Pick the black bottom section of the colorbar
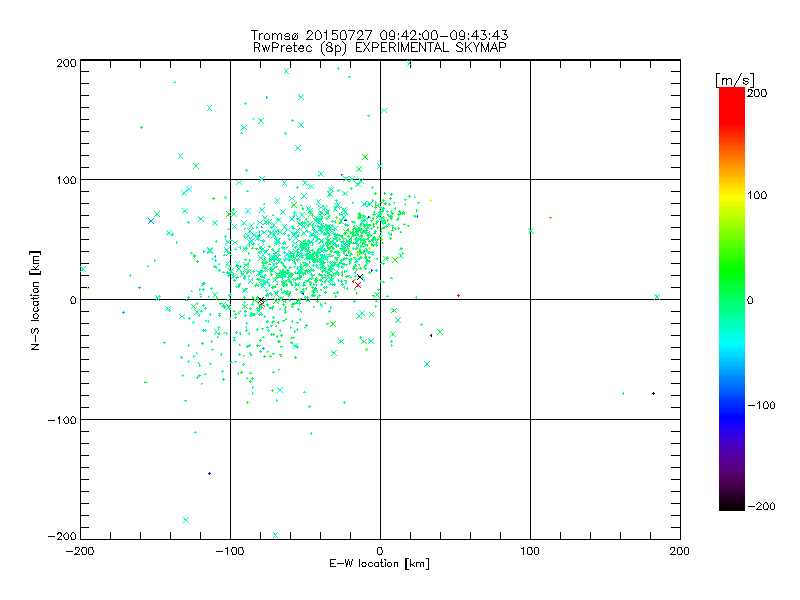The image size is (800, 600). tap(732, 503)
